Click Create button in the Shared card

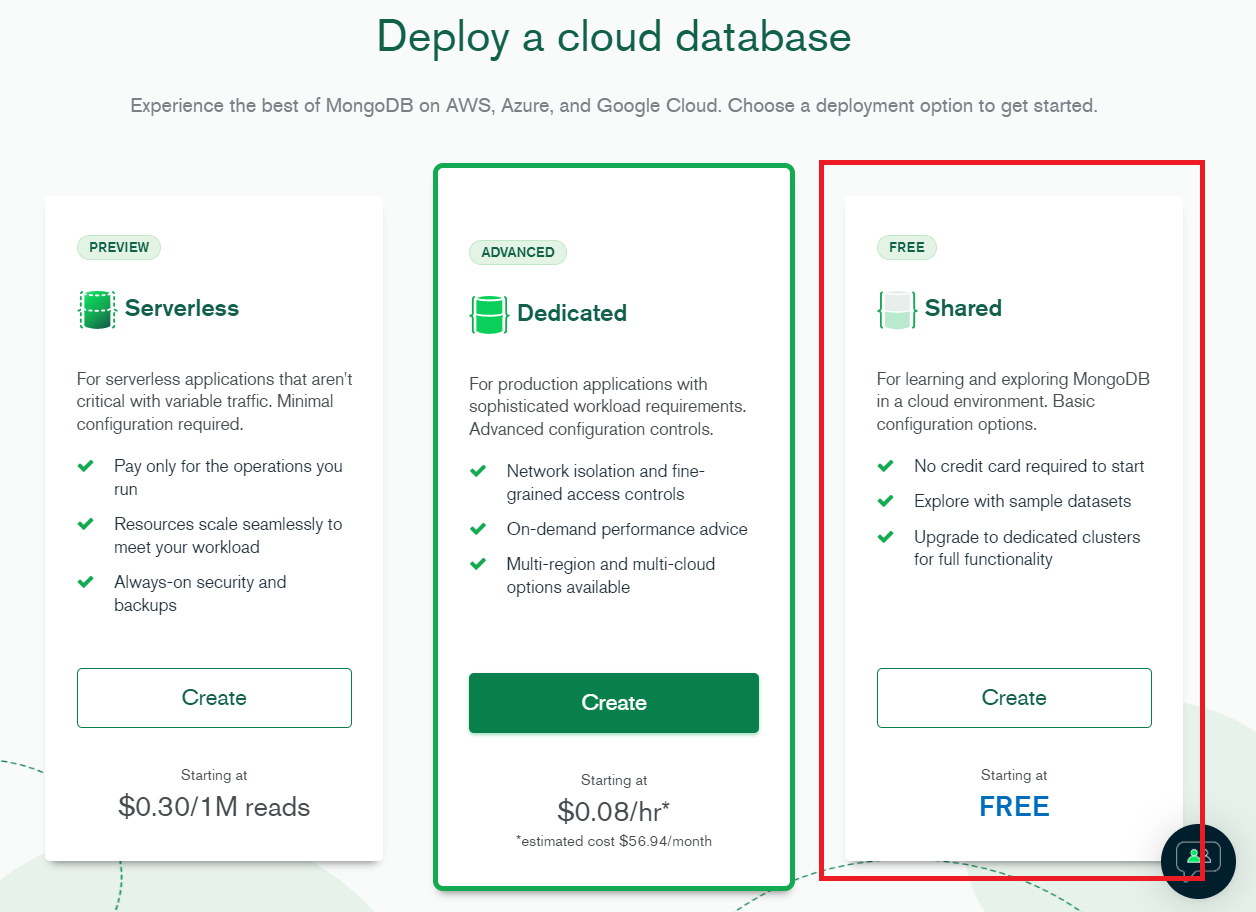point(1014,698)
